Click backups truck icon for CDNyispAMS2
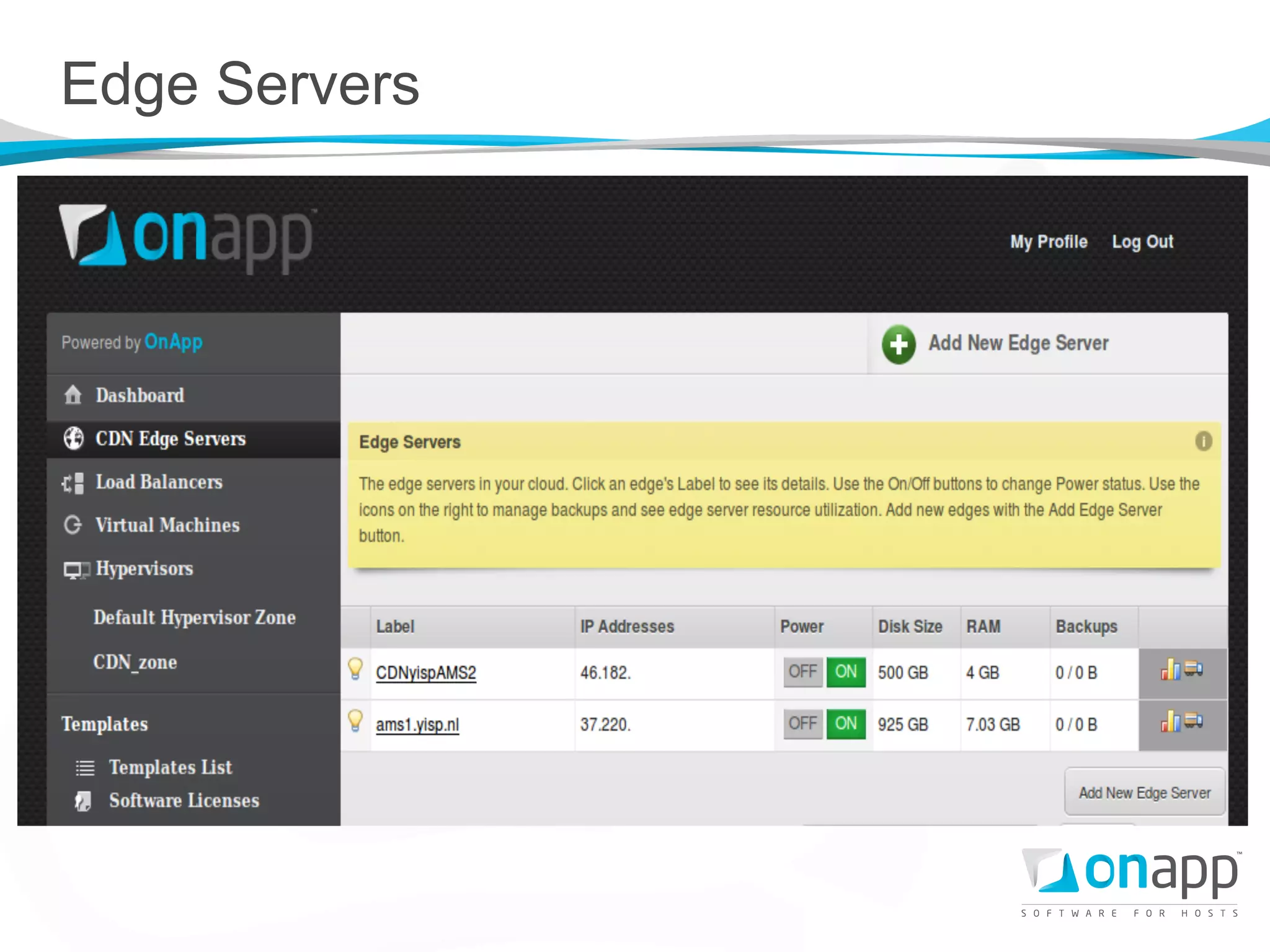Image resolution: width=1270 pixels, height=952 pixels. (x=1194, y=669)
